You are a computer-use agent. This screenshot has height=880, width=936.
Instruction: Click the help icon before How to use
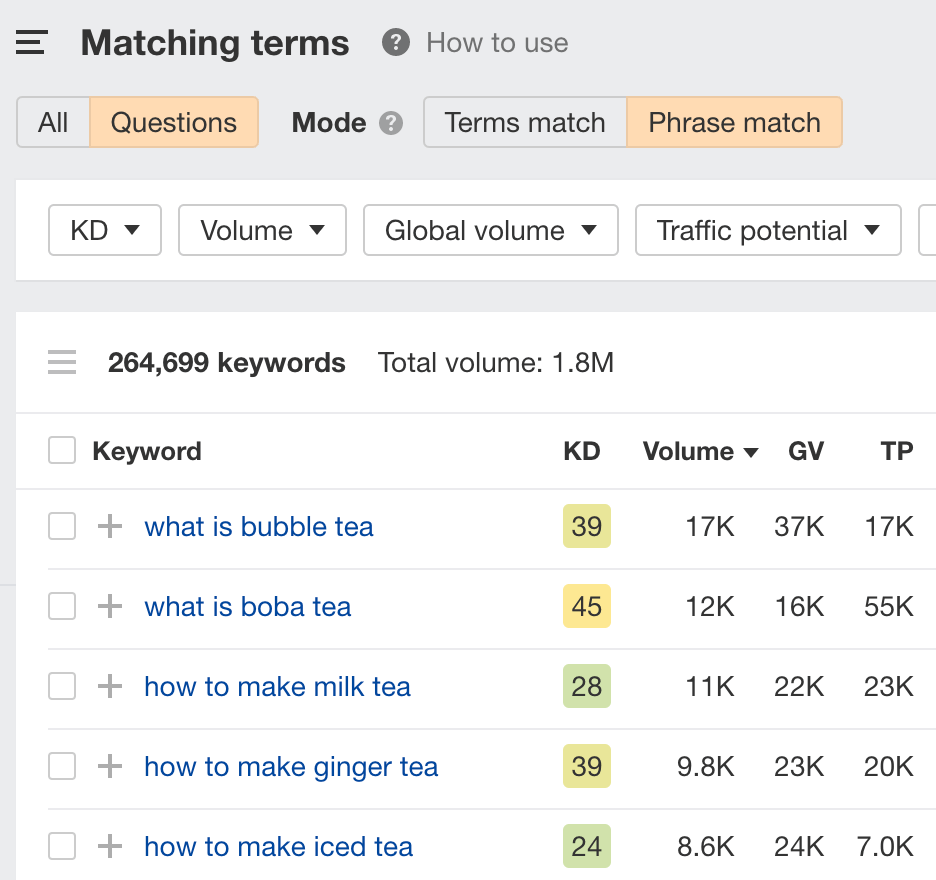(x=396, y=43)
